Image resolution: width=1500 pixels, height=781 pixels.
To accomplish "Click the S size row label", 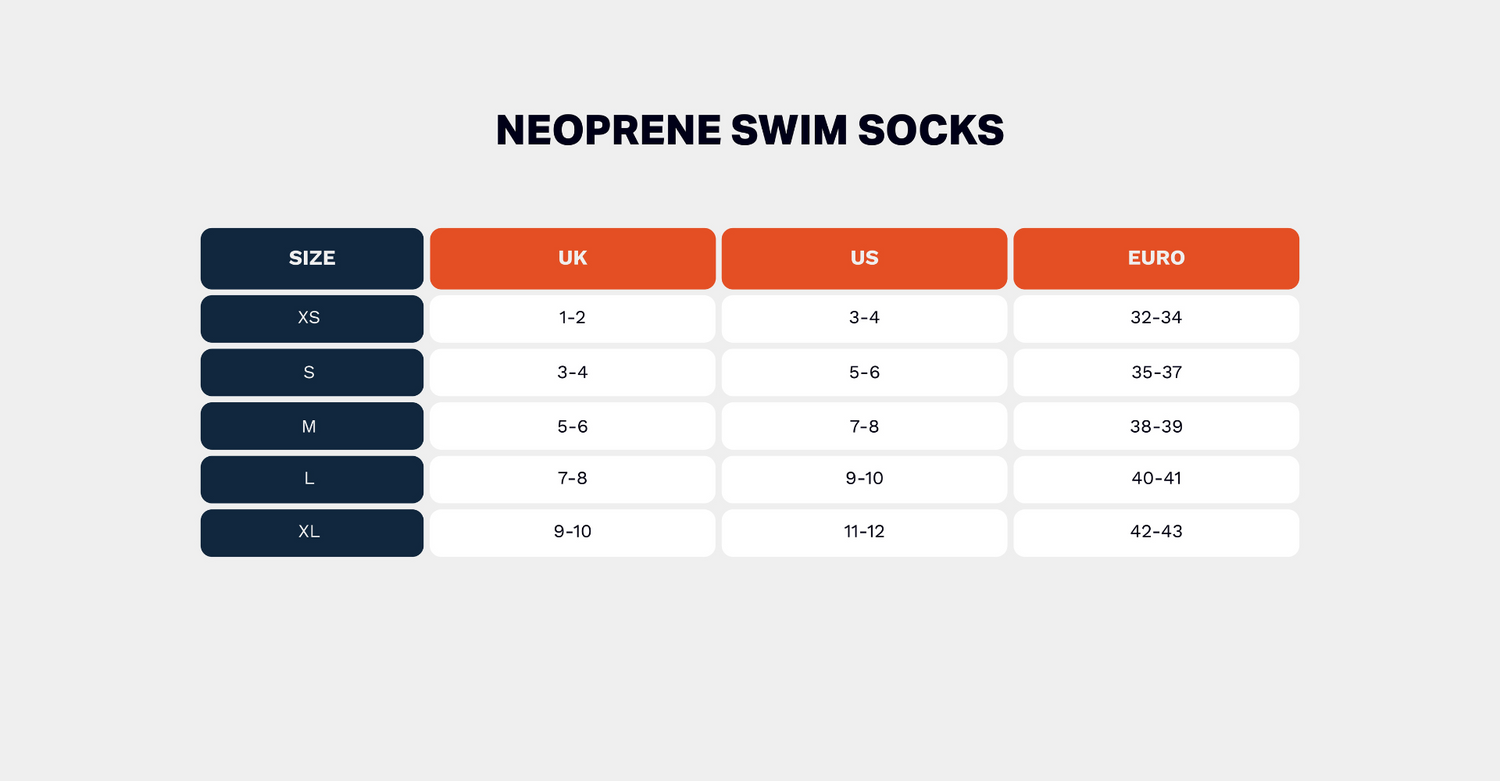I will point(312,372).
